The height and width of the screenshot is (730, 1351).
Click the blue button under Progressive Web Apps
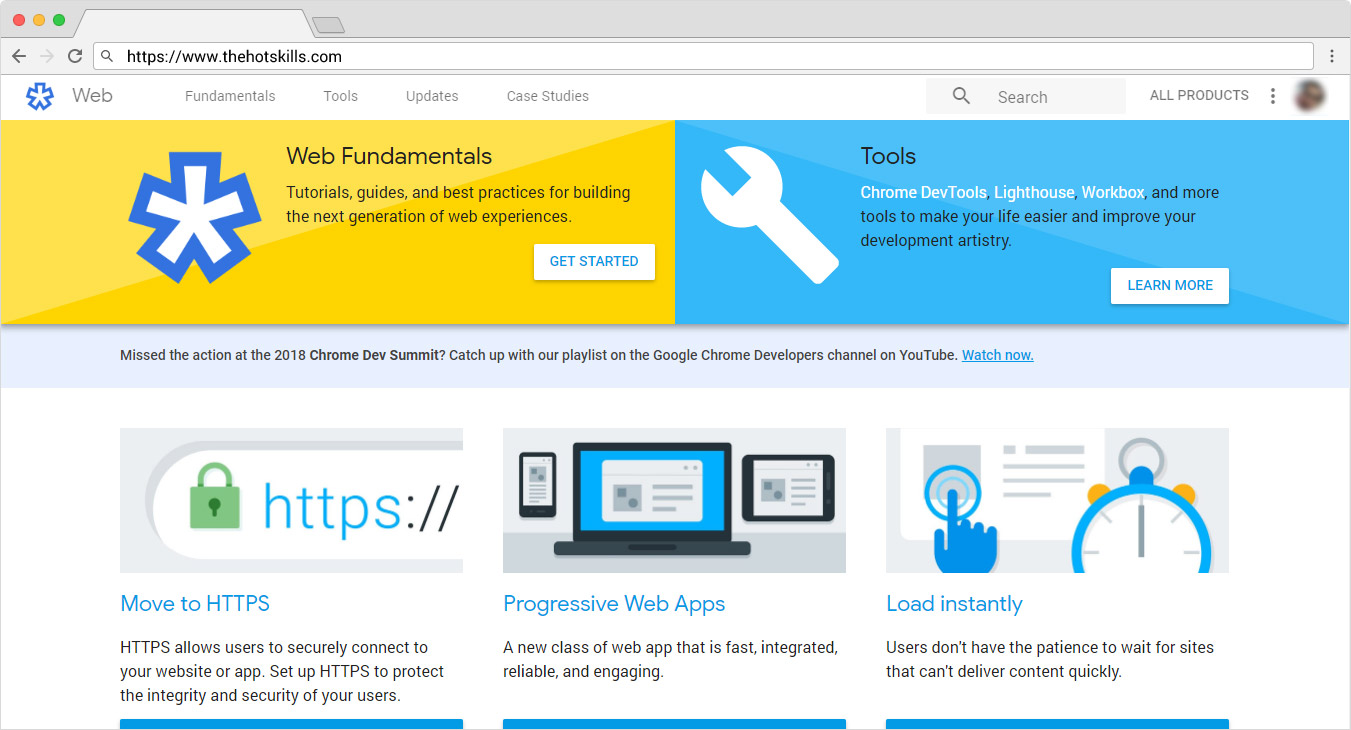(x=674, y=724)
